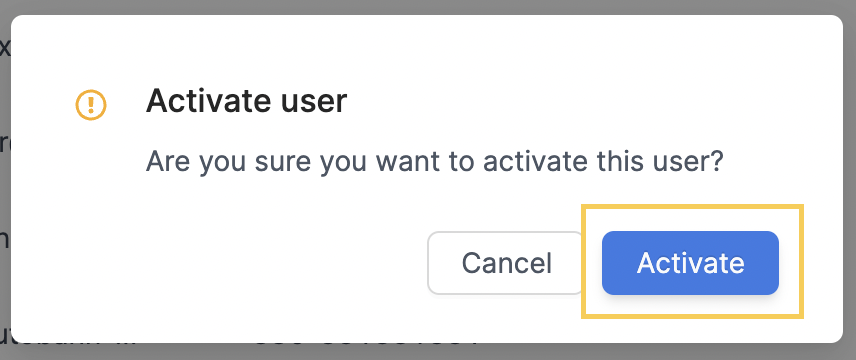856x360 pixels.
Task: Click the dimmed backdrop below the dialog
Action: [428, 352]
